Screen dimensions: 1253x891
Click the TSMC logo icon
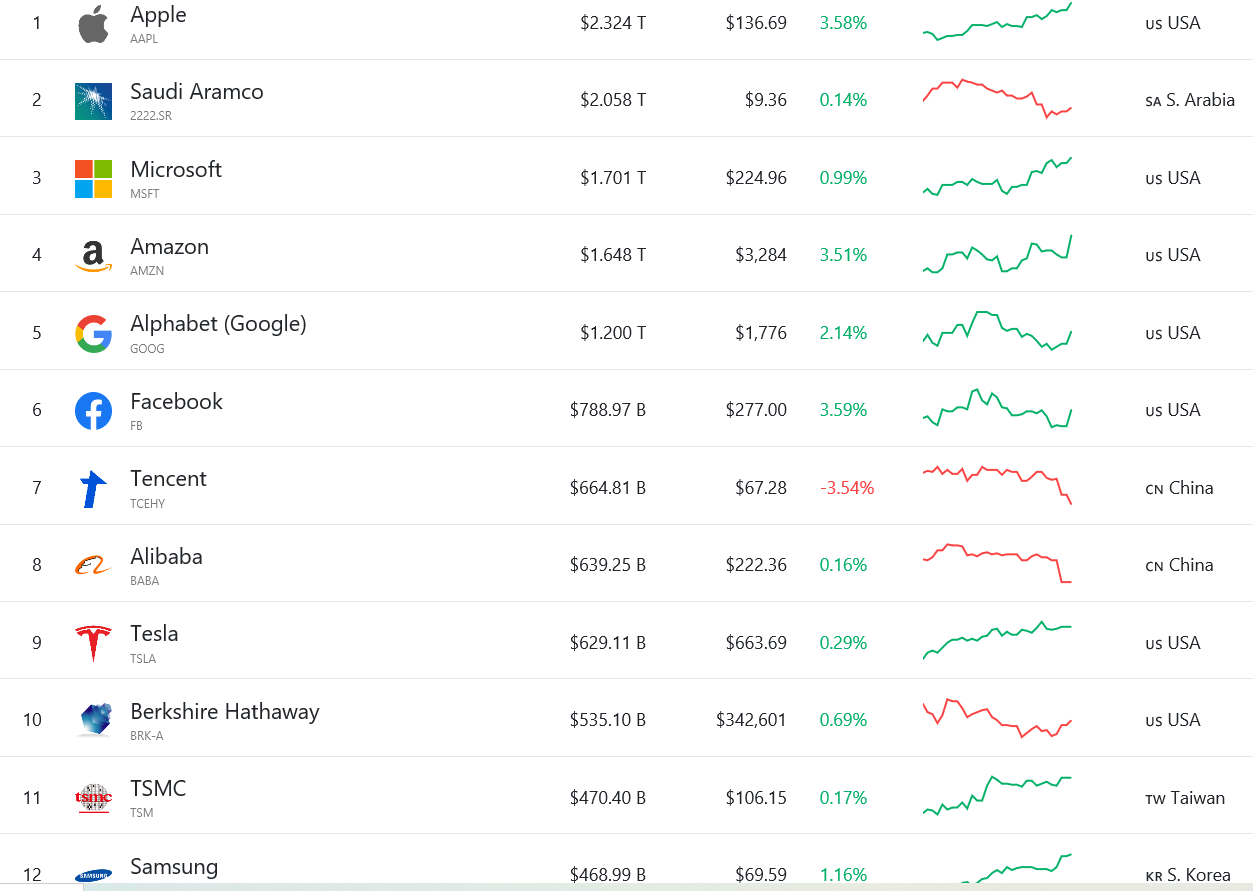(x=93, y=798)
